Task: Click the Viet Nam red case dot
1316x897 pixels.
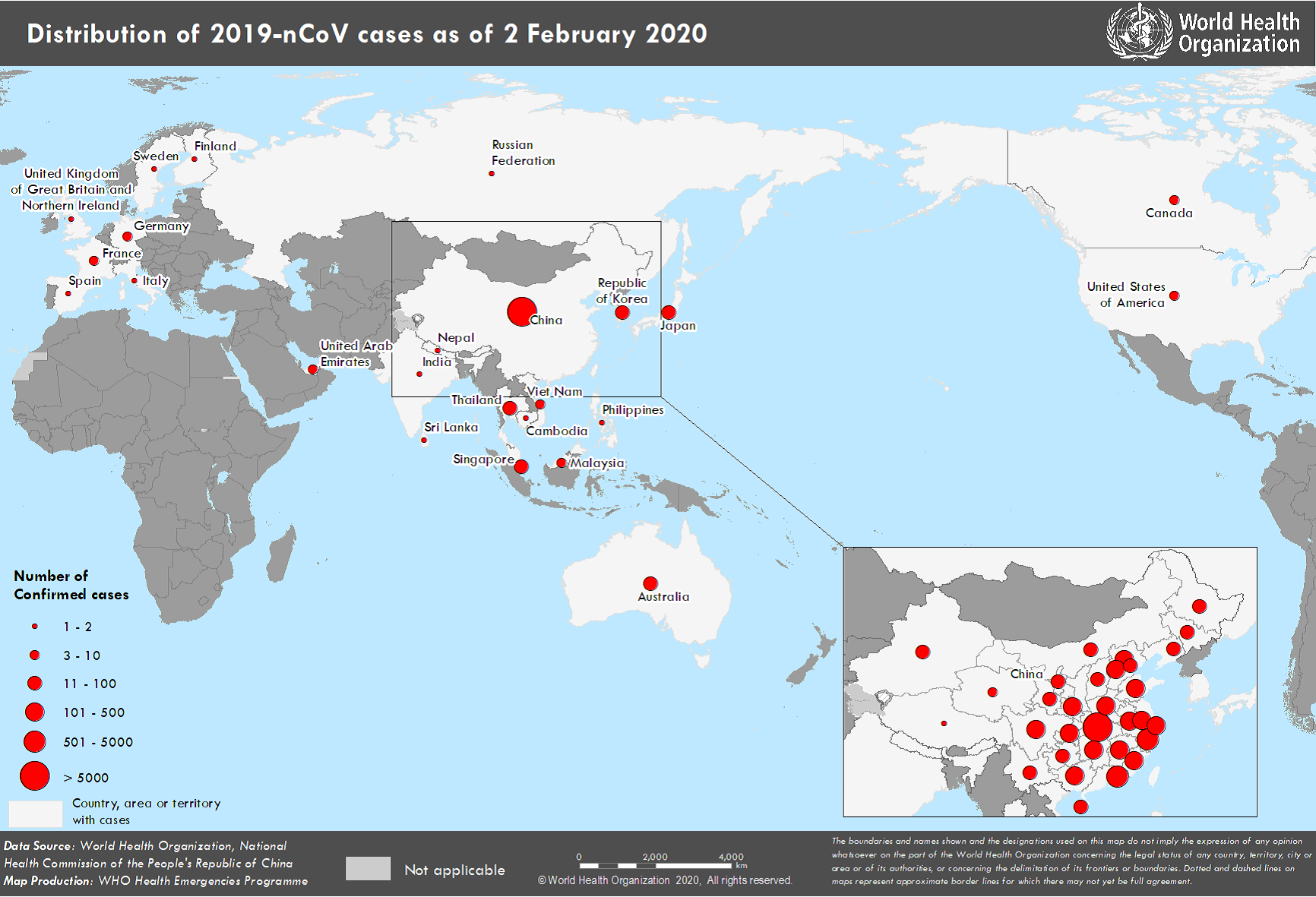Action: pyautogui.click(x=540, y=404)
